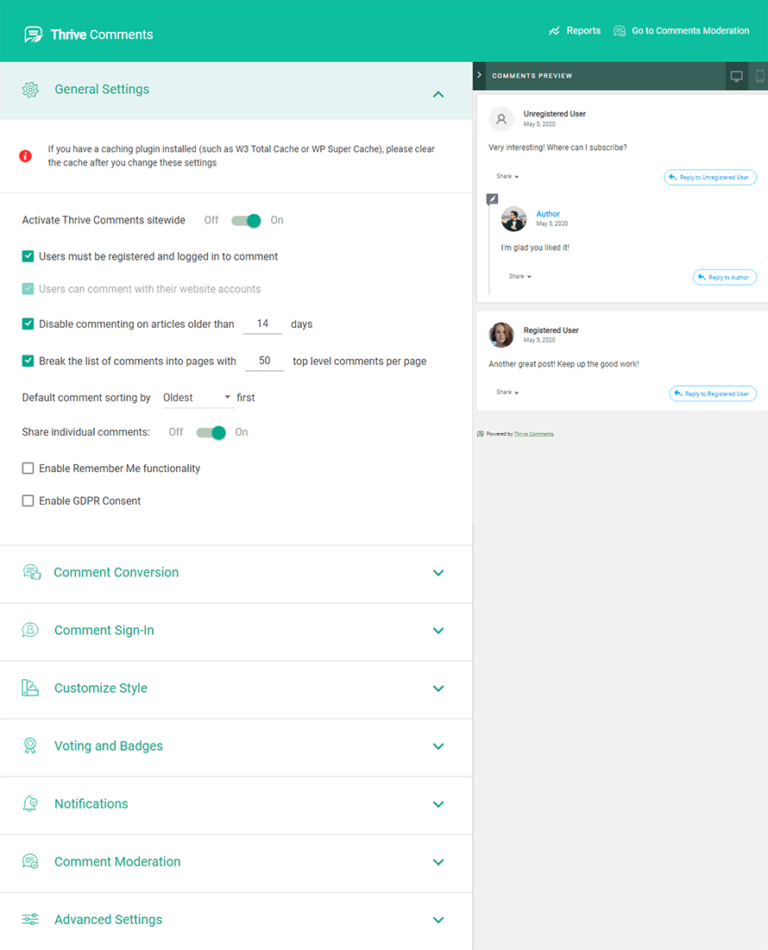The width and height of the screenshot is (768, 950).
Task: Collapse General Settings with up chevron
Action: pyautogui.click(x=439, y=95)
